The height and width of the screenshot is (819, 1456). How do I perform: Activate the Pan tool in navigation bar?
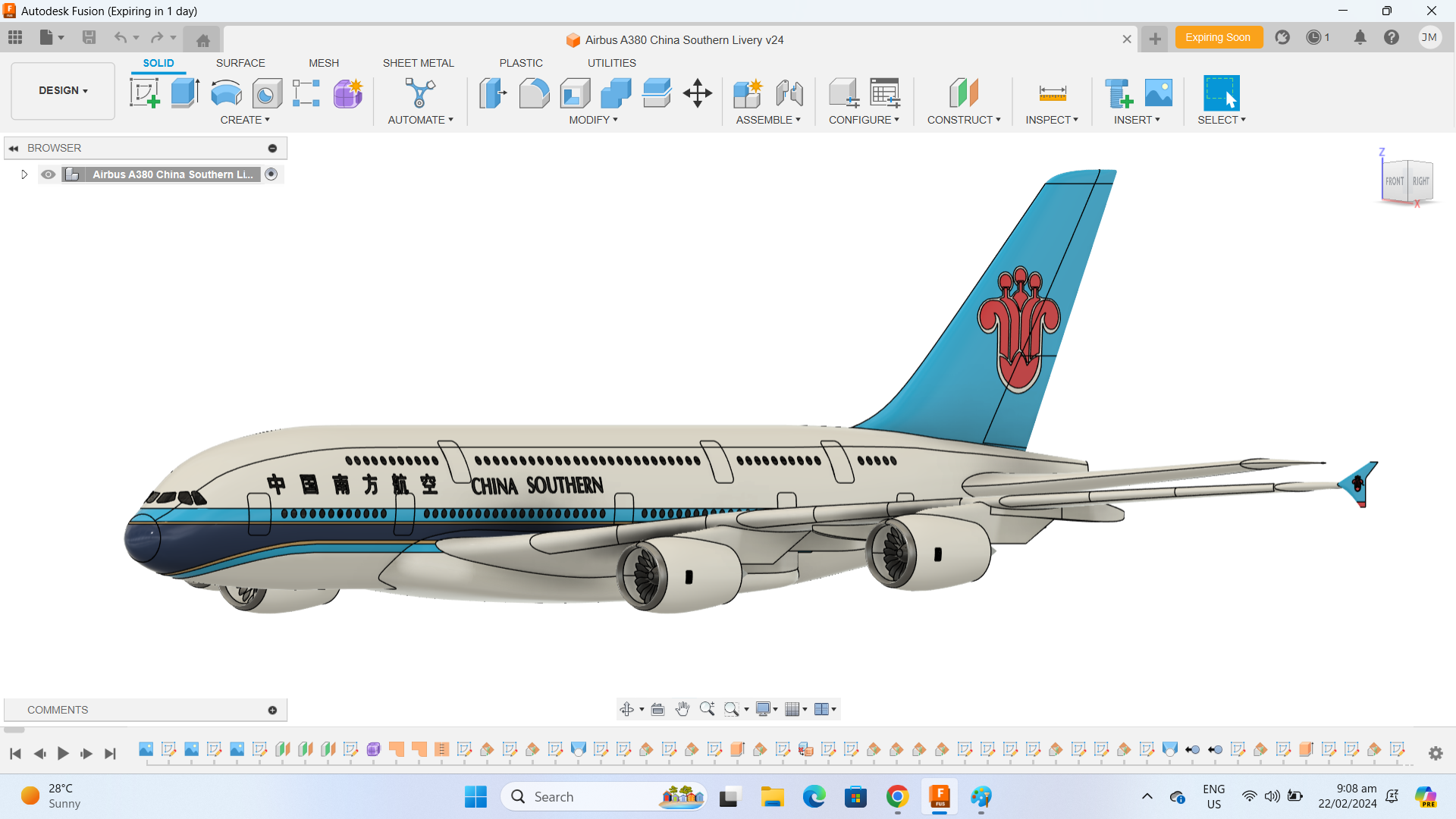click(682, 708)
